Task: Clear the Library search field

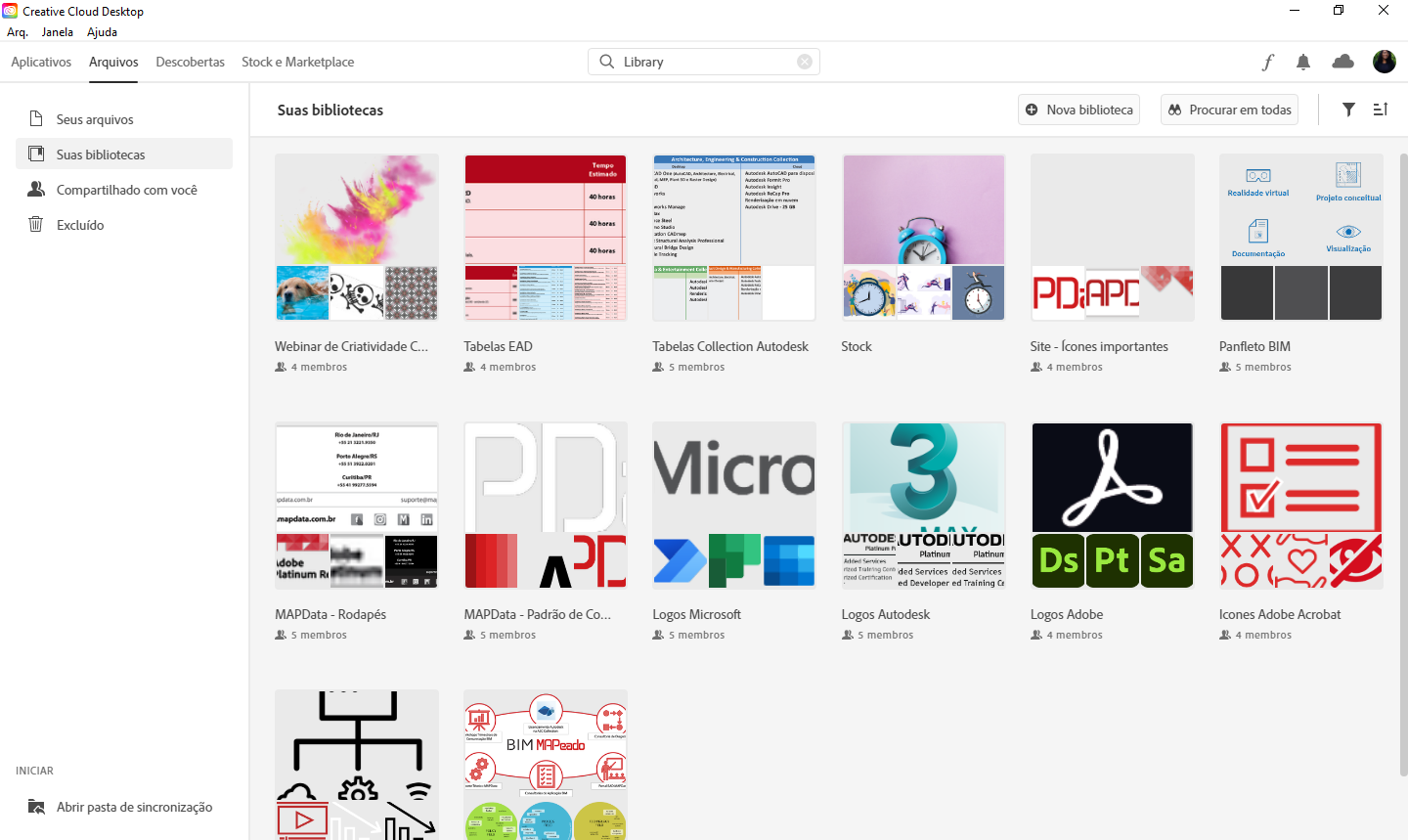Action: [x=804, y=62]
